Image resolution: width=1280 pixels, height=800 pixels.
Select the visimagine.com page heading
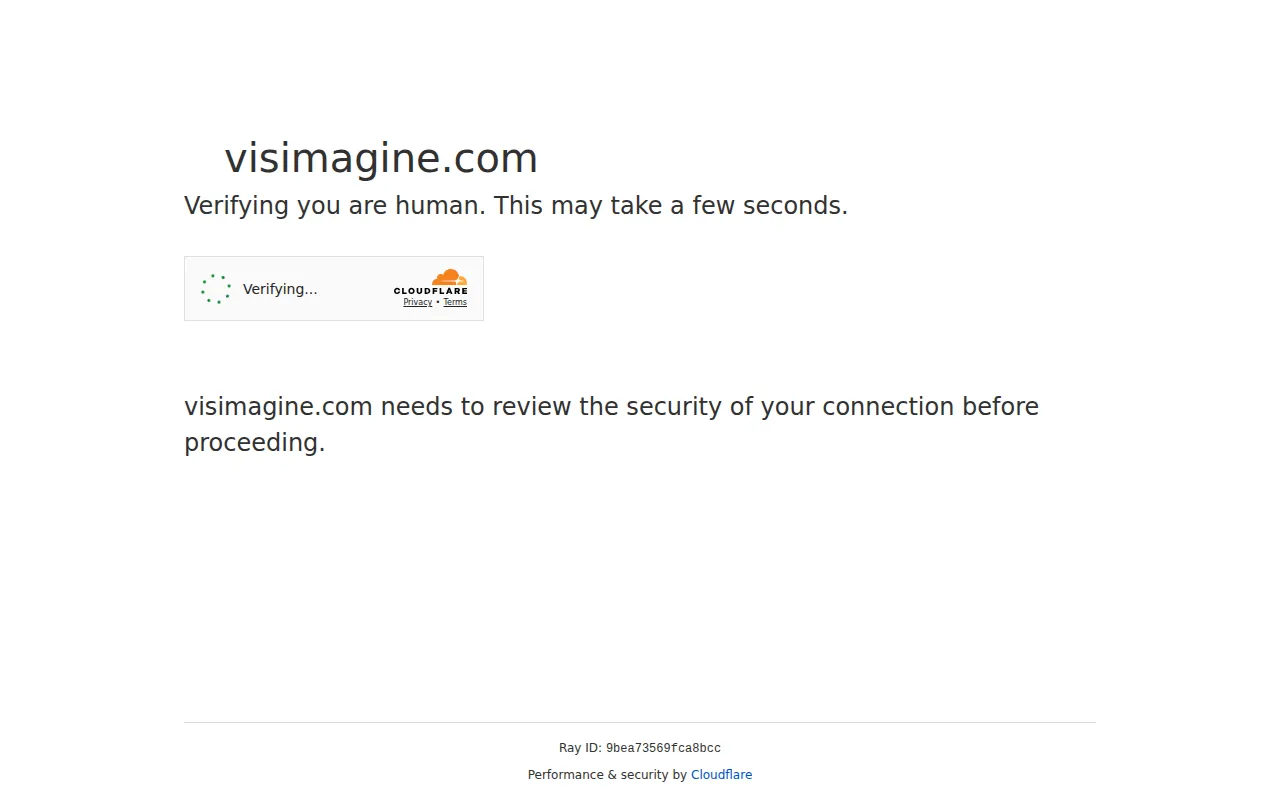point(381,158)
